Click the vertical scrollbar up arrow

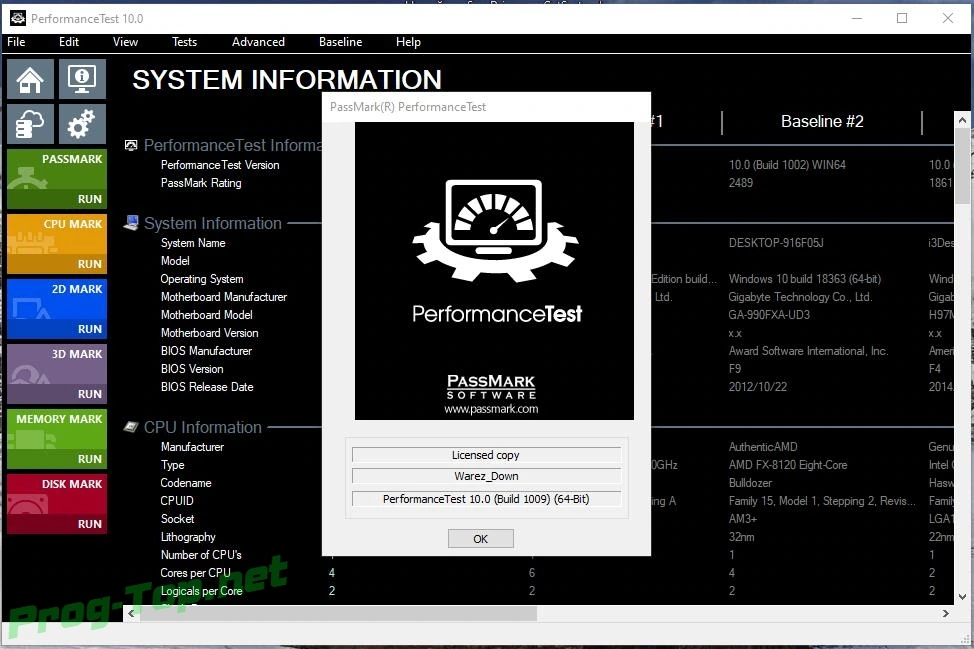962,120
